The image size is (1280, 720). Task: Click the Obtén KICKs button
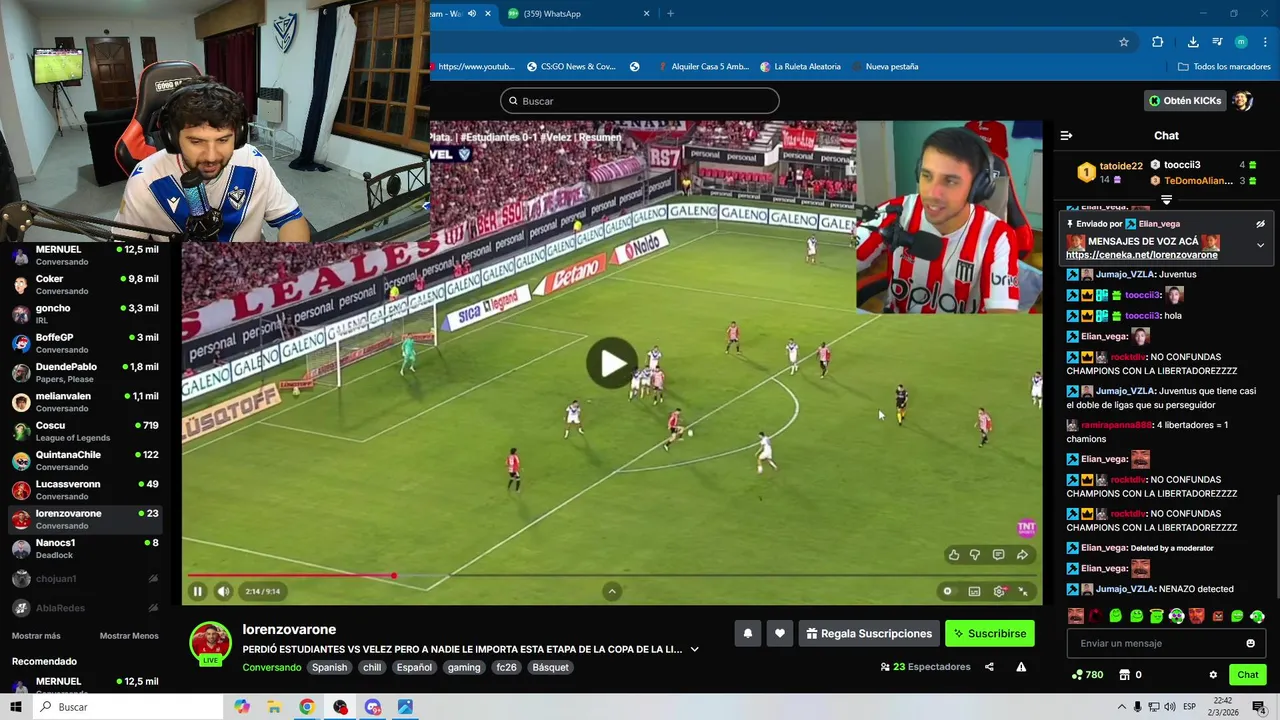click(1185, 101)
